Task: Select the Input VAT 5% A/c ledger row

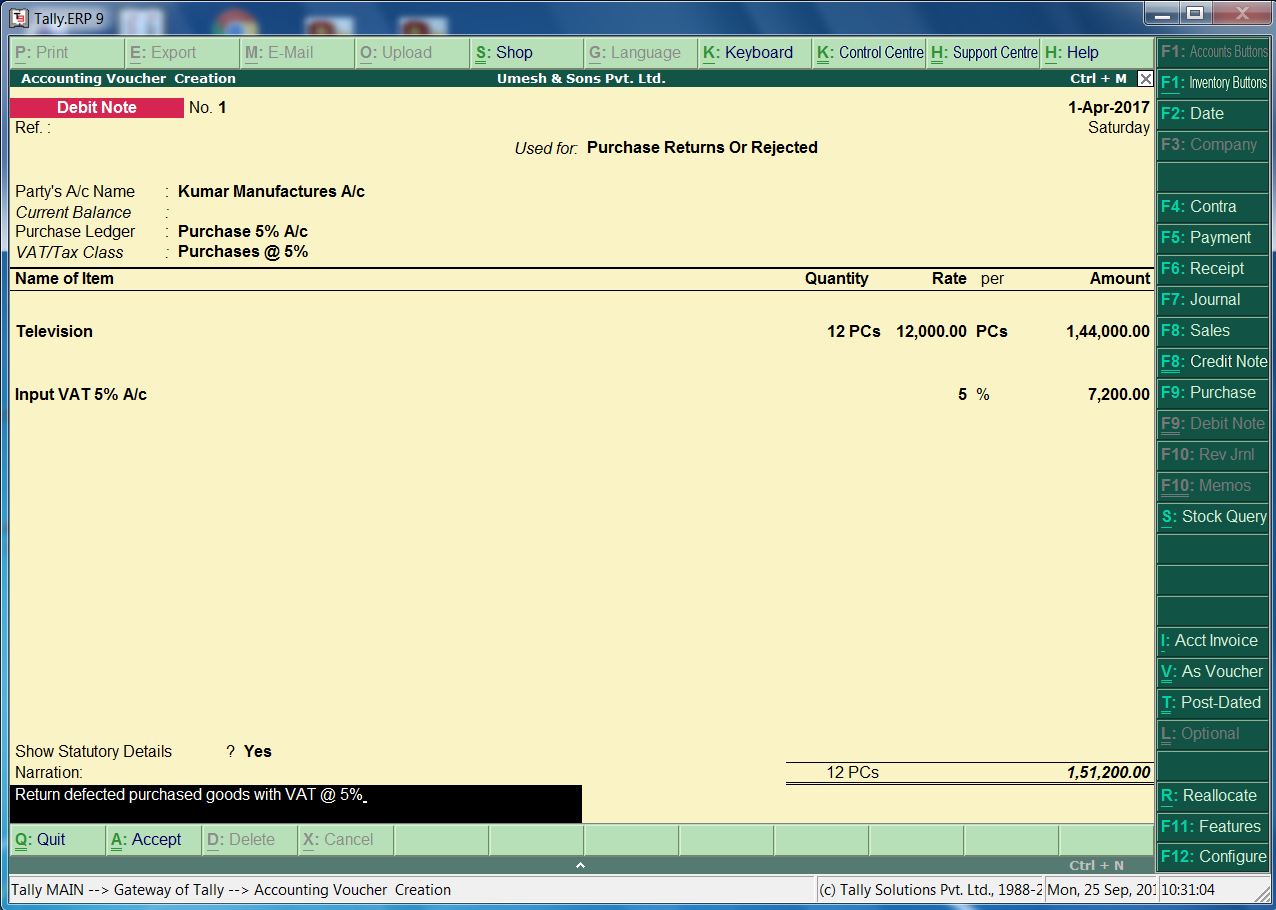Action: coord(582,395)
